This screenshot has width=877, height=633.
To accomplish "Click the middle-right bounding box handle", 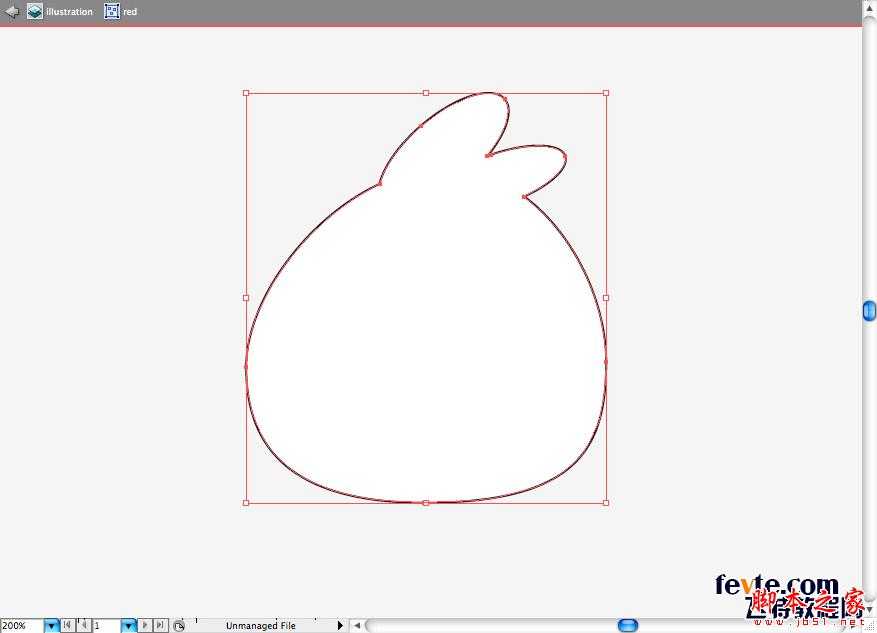I will 606,298.
